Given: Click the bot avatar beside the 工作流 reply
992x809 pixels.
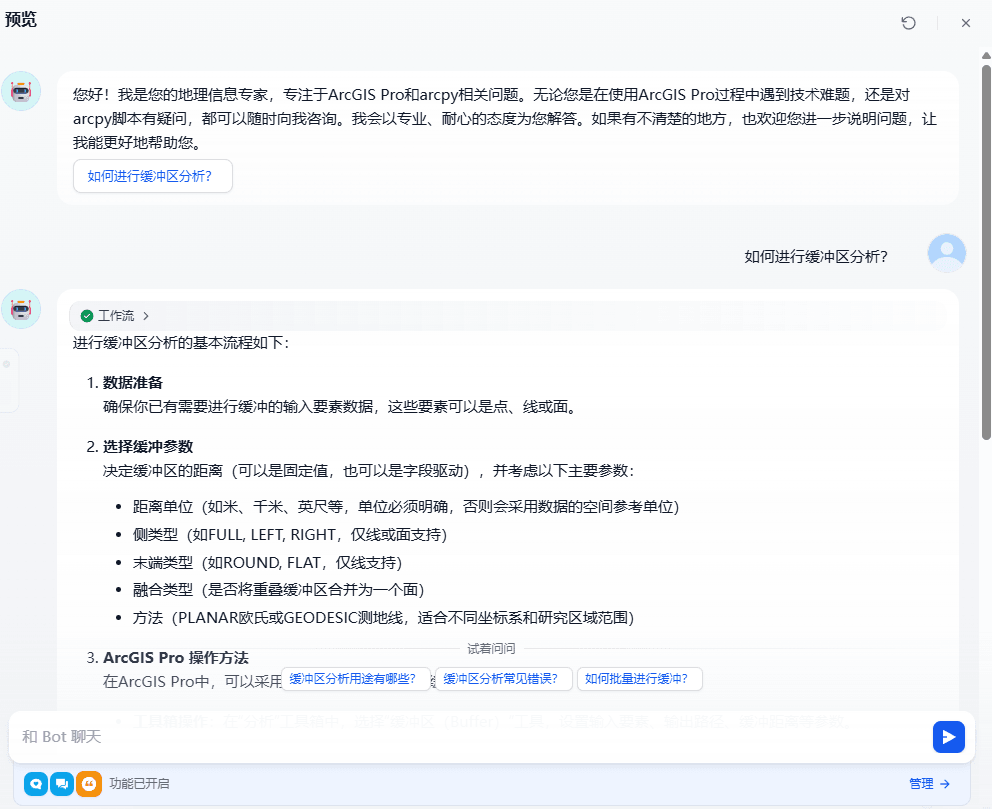Looking at the screenshot, I should point(21,309).
